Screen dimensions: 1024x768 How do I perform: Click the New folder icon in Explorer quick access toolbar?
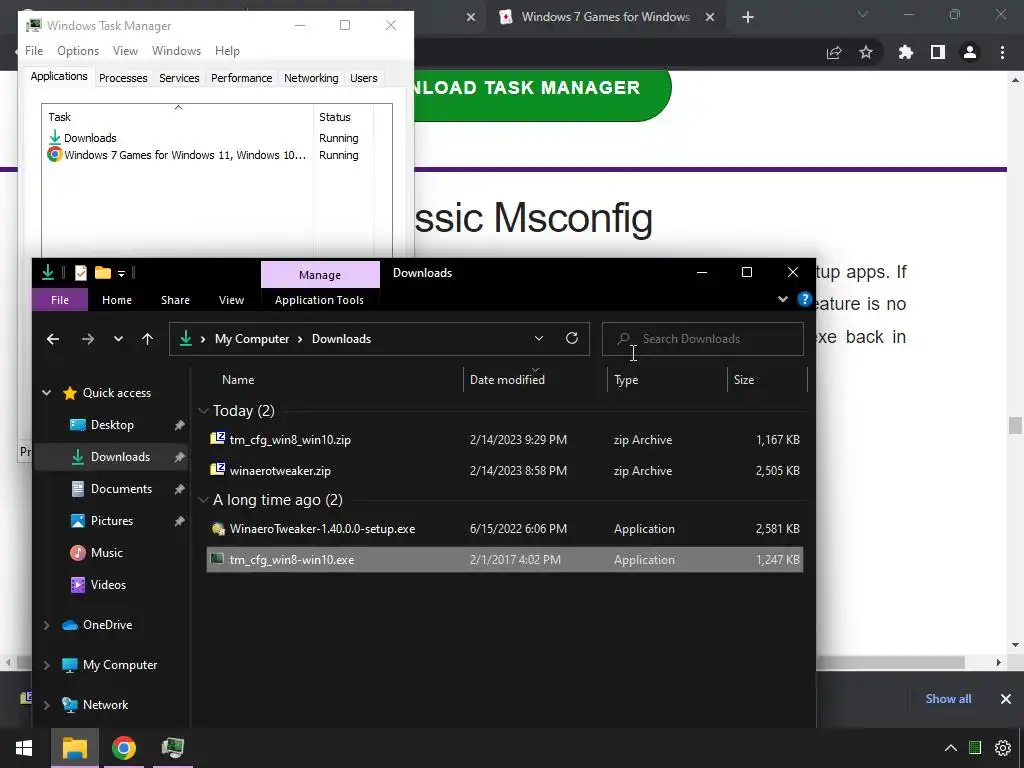(103, 272)
